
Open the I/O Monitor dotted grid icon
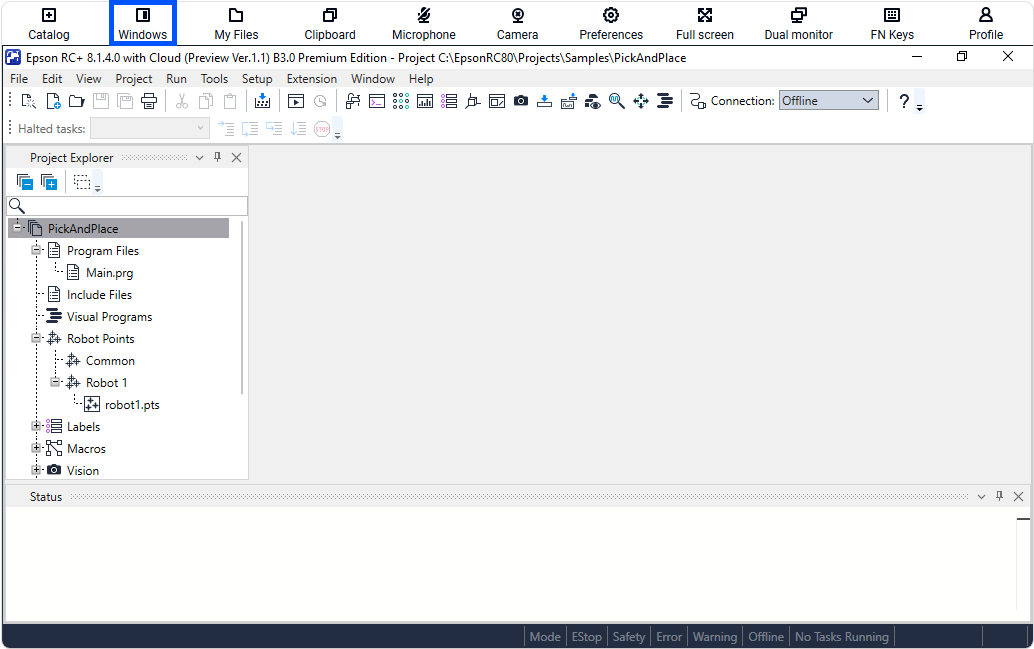(x=401, y=101)
